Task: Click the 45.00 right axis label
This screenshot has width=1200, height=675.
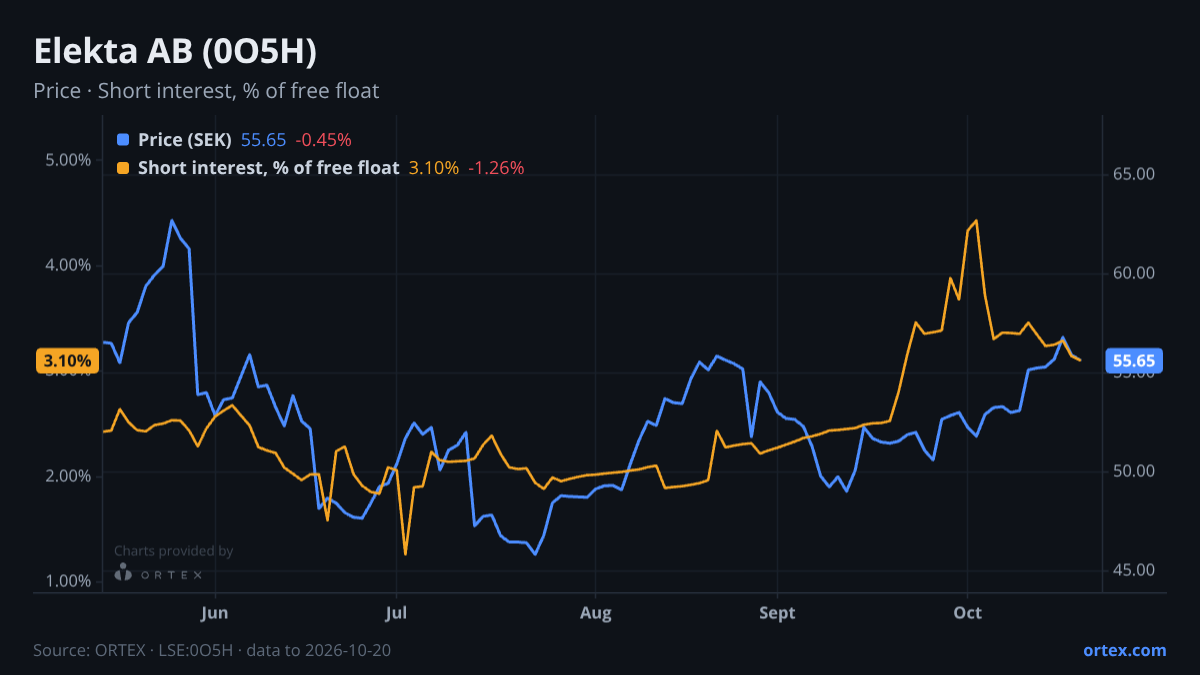Action: pyautogui.click(x=1134, y=570)
